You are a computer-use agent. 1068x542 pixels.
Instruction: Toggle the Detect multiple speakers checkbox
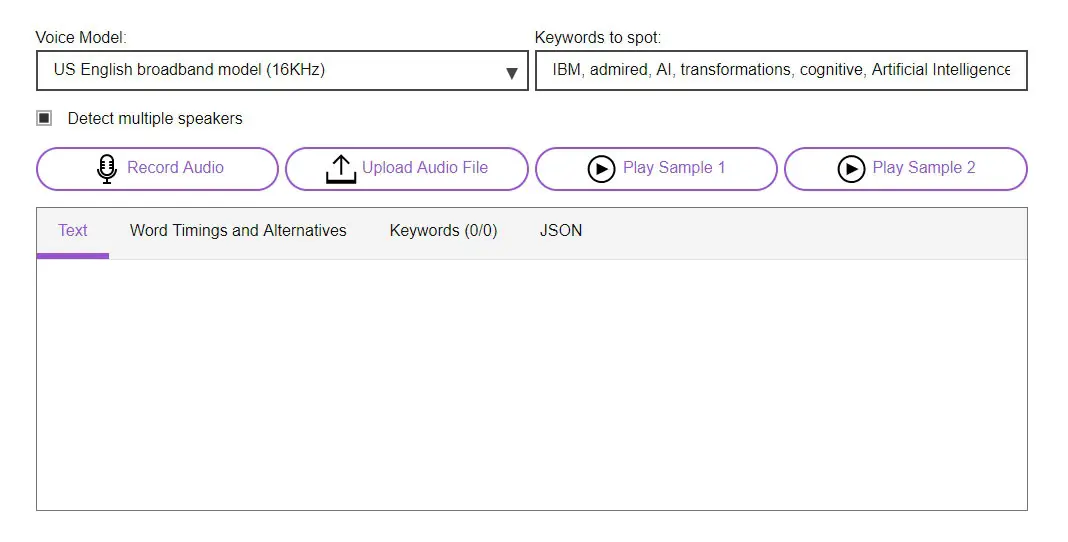[44, 118]
